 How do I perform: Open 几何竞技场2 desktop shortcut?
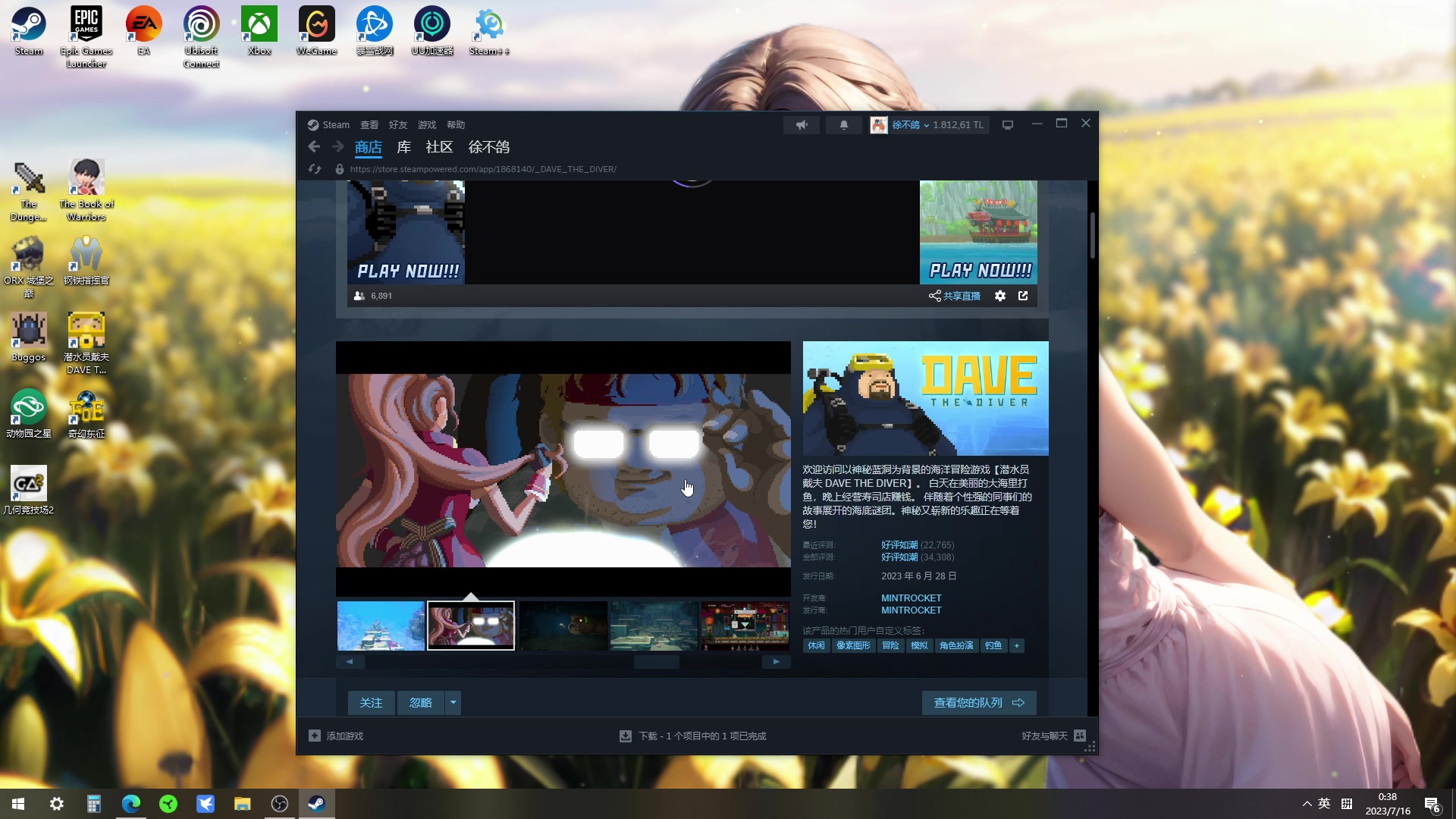[29, 491]
